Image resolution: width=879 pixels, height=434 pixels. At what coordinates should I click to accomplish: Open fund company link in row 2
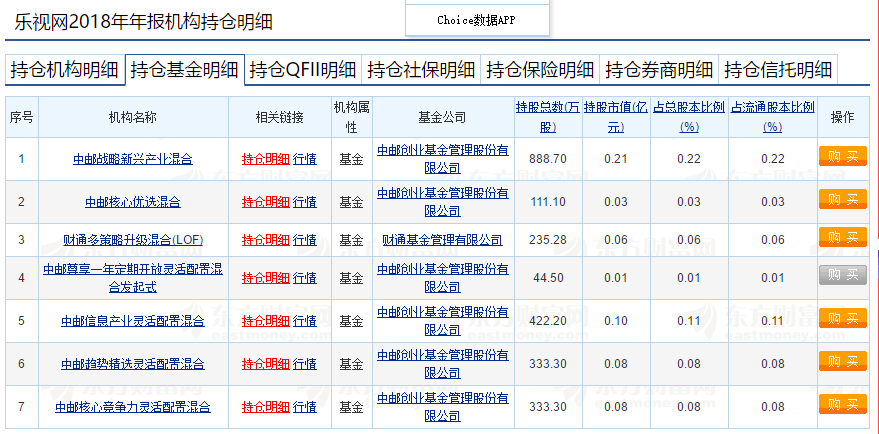(x=443, y=202)
